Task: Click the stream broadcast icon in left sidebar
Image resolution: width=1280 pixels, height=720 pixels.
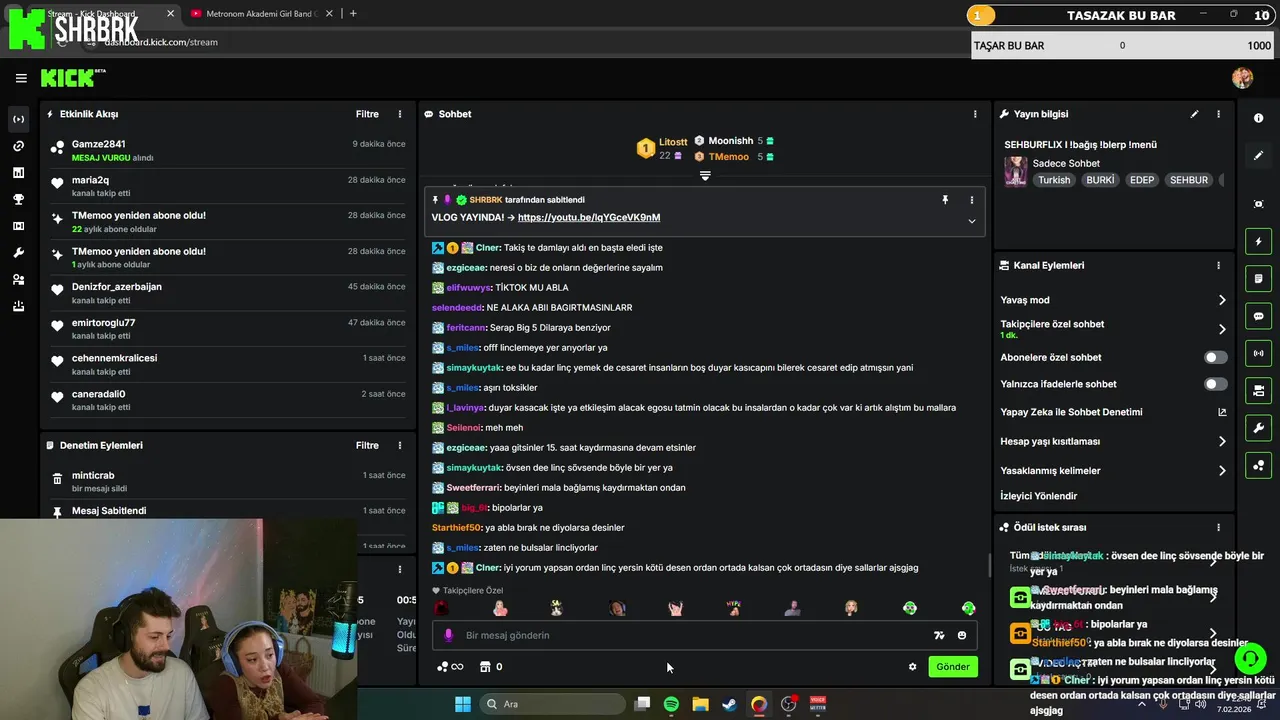Action: 18,119
